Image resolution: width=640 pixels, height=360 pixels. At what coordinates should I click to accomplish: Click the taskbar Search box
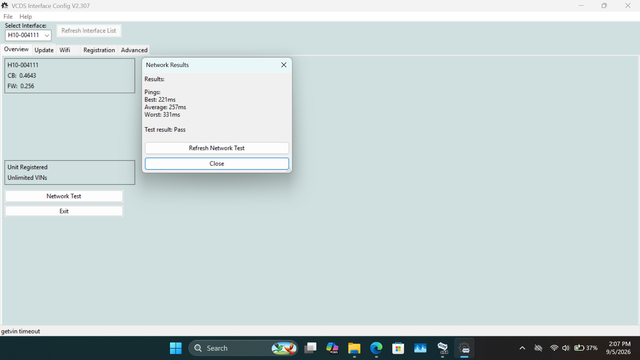(x=243, y=348)
